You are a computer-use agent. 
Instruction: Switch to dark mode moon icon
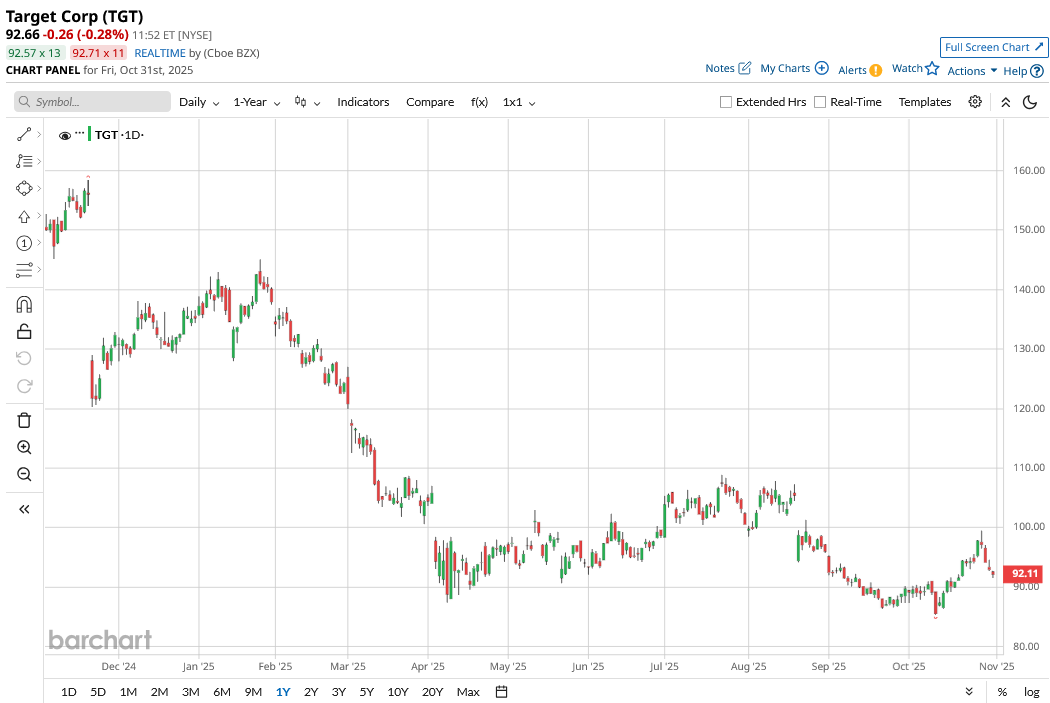pyautogui.click(x=1030, y=102)
